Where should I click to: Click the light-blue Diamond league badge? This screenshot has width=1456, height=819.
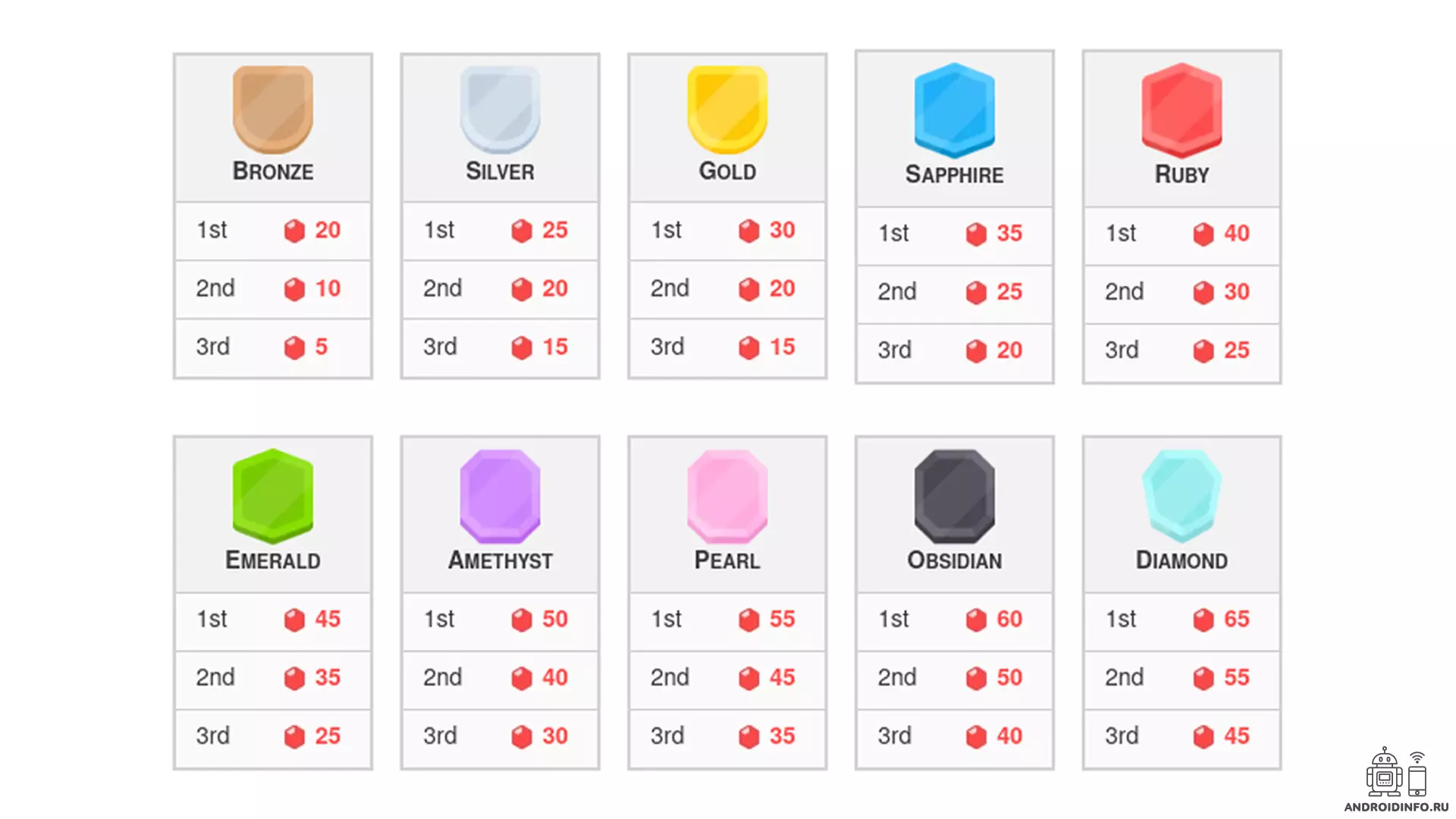pyautogui.click(x=1181, y=496)
